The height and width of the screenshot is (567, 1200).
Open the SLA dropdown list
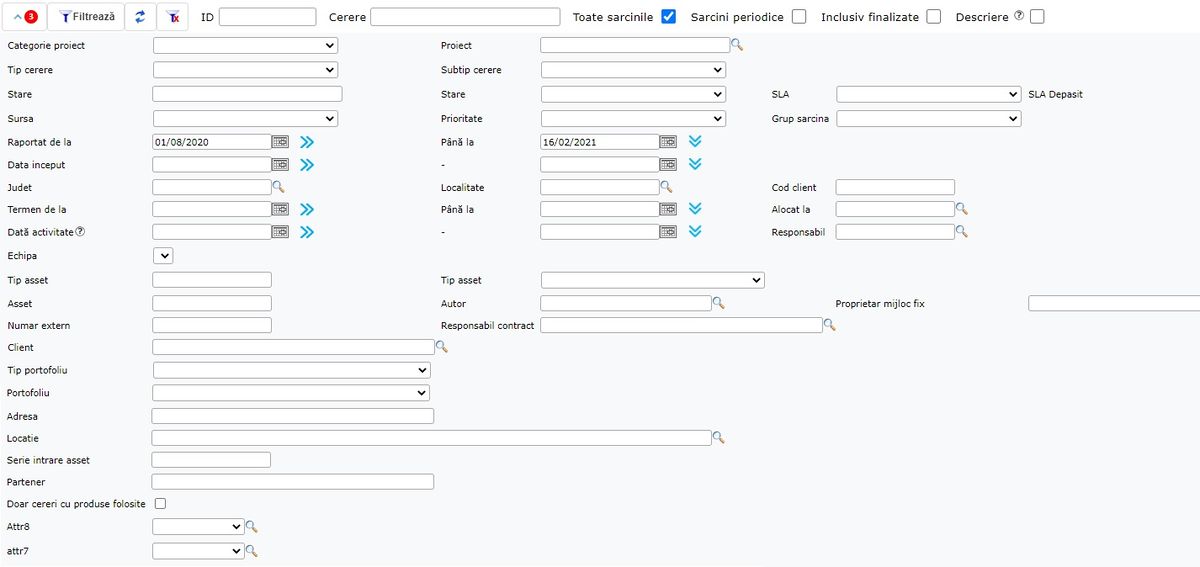[x=928, y=94]
